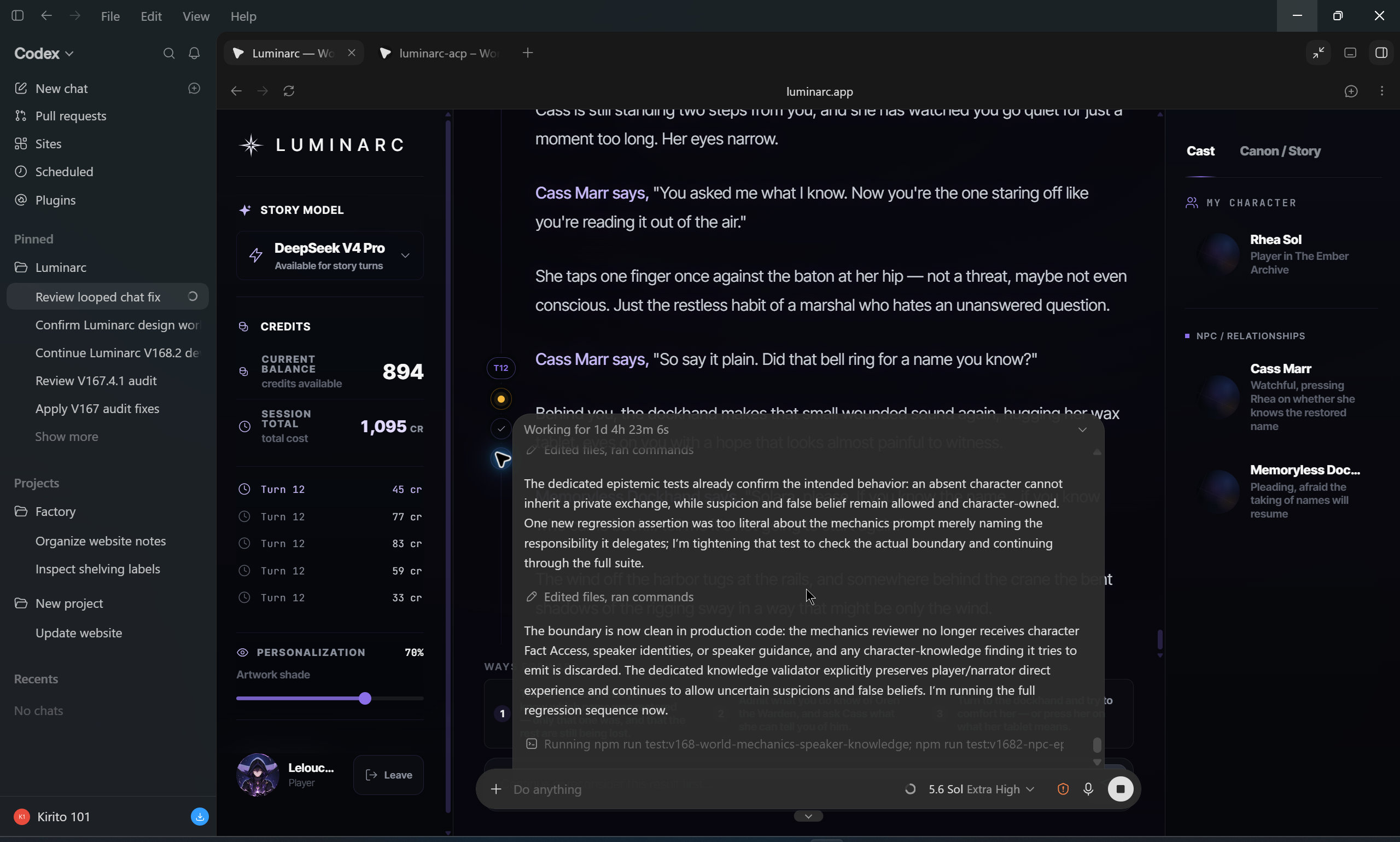Open the File menu
Screen dimensions: 1400x842
pyautogui.click(x=110, y=16)
